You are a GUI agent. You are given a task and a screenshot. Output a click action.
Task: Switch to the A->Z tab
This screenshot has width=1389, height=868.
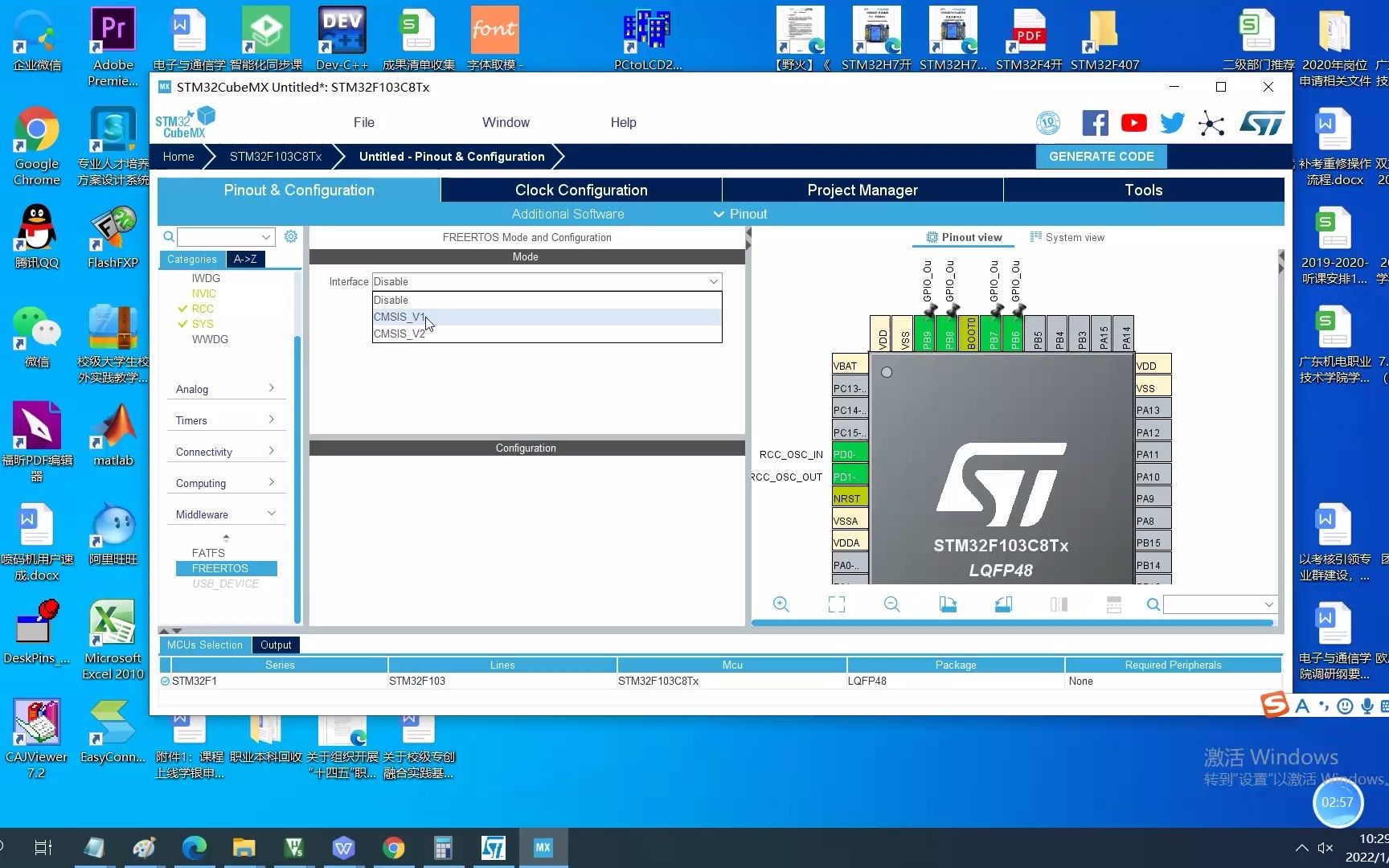[245, 259]
